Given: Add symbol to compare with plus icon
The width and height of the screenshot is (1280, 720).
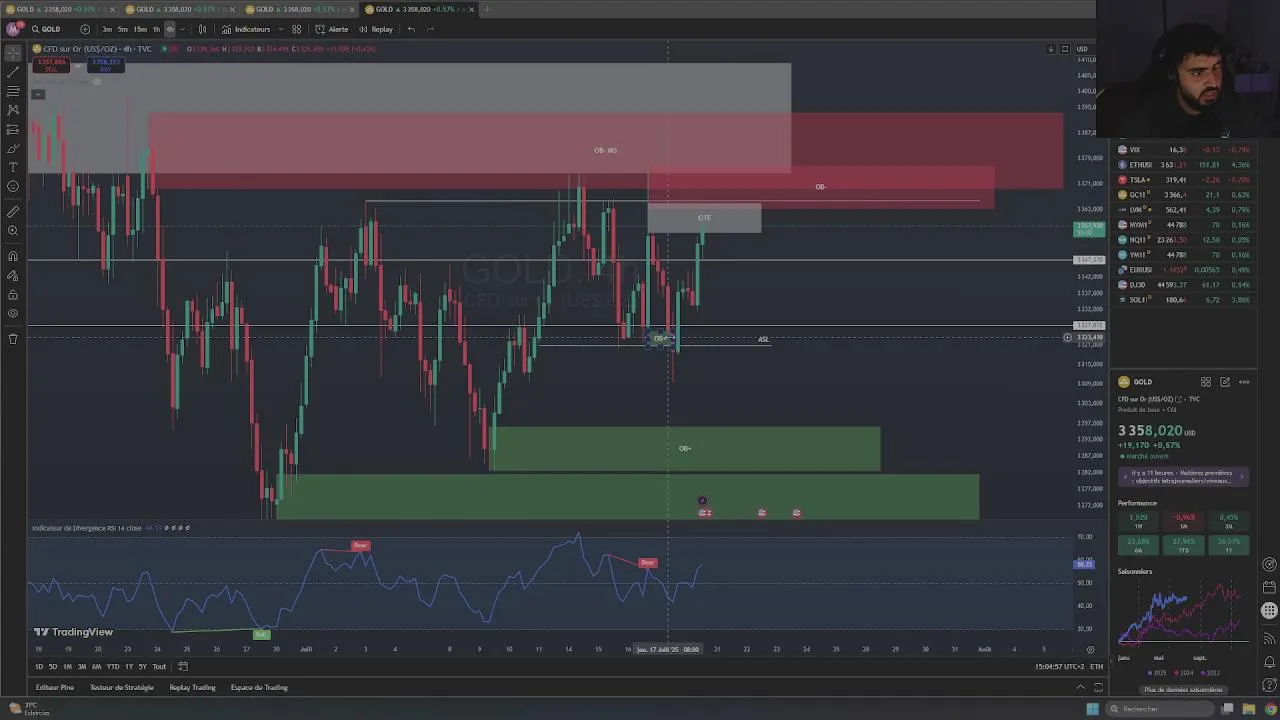Looking at the screenshot, I should tap(84, 29).
